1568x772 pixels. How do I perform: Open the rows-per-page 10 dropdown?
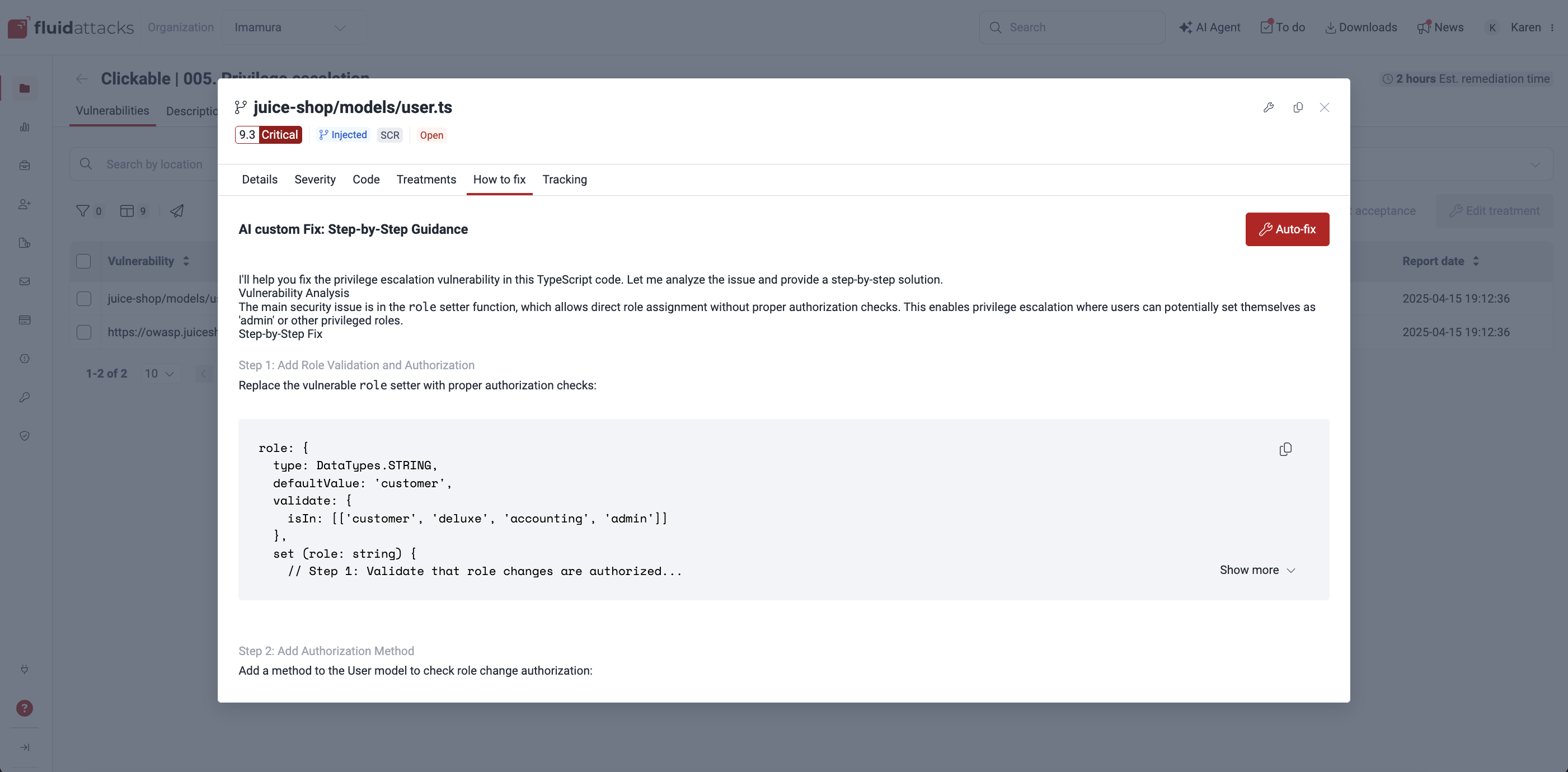159,374
